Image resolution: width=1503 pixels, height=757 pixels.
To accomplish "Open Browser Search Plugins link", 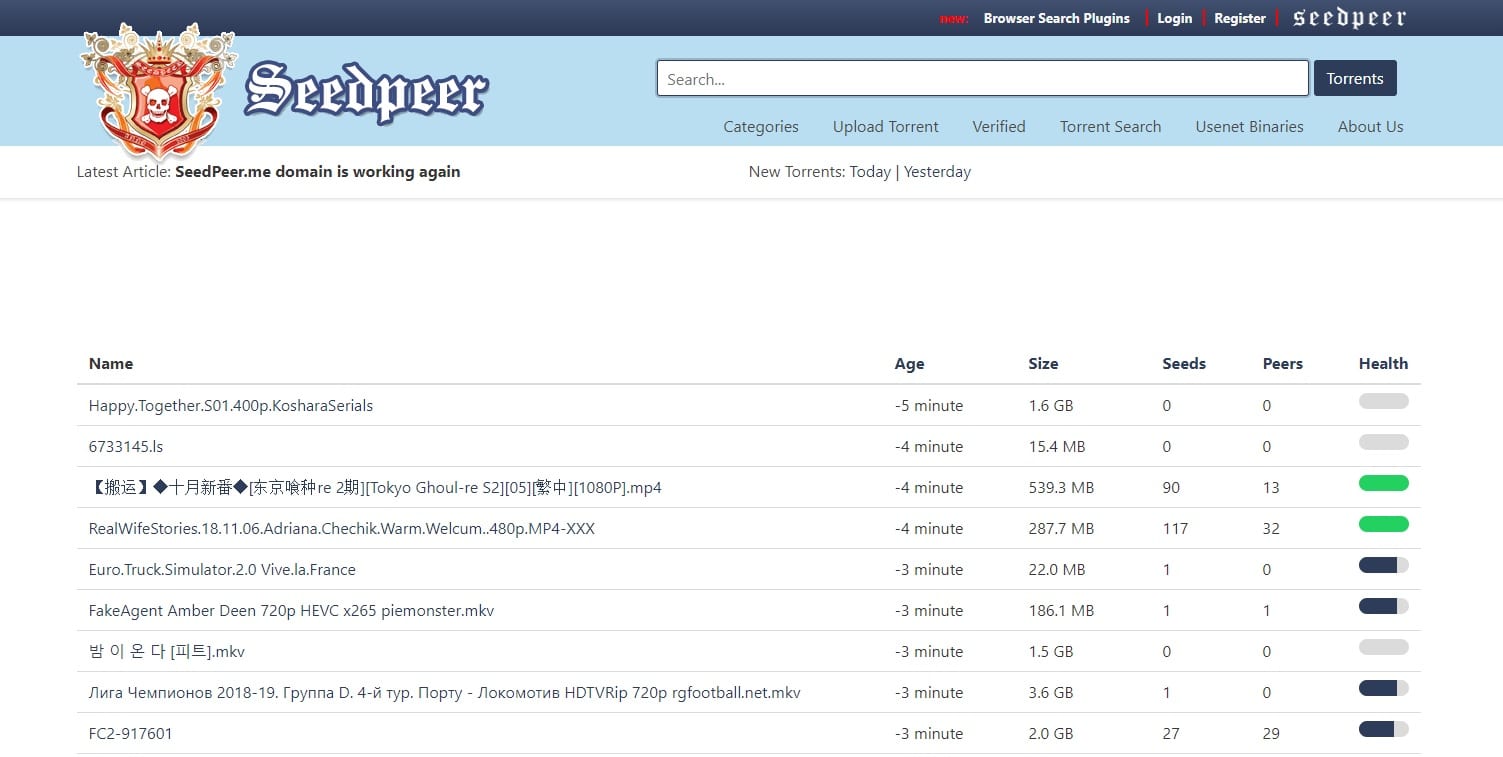I will click(1056, 18).
